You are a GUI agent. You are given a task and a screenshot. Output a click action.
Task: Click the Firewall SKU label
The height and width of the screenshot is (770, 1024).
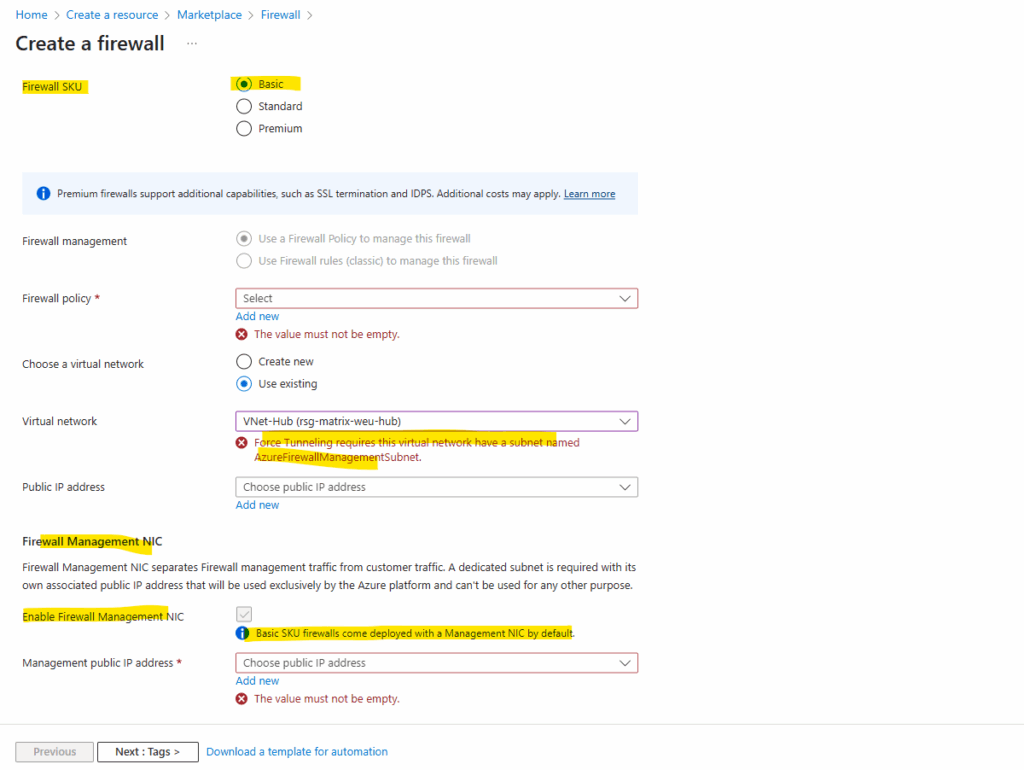pos(52,87)
